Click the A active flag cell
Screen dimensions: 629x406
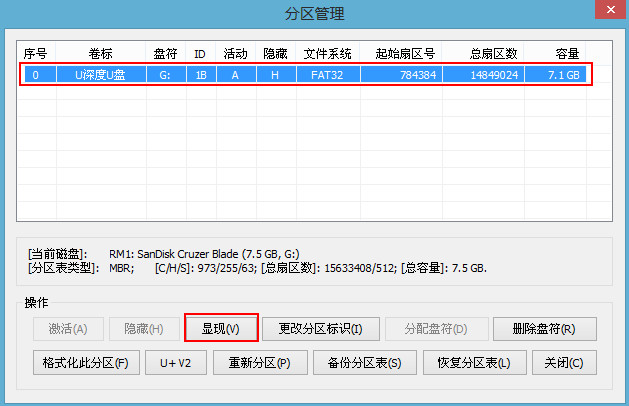pyautogui.click(x=236, y=75)
